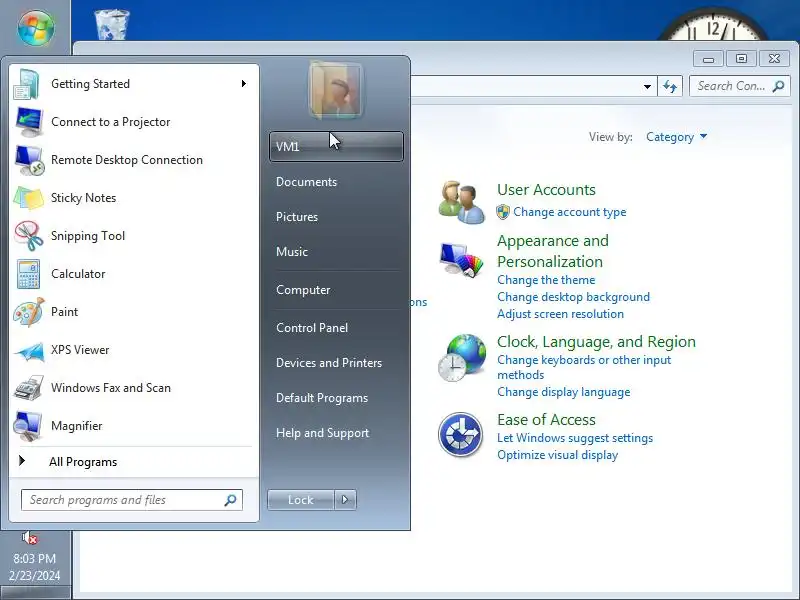Viewport: 800px width, 600px height.
Task: Click the Magnifier icon
Action: pos(28,426)
